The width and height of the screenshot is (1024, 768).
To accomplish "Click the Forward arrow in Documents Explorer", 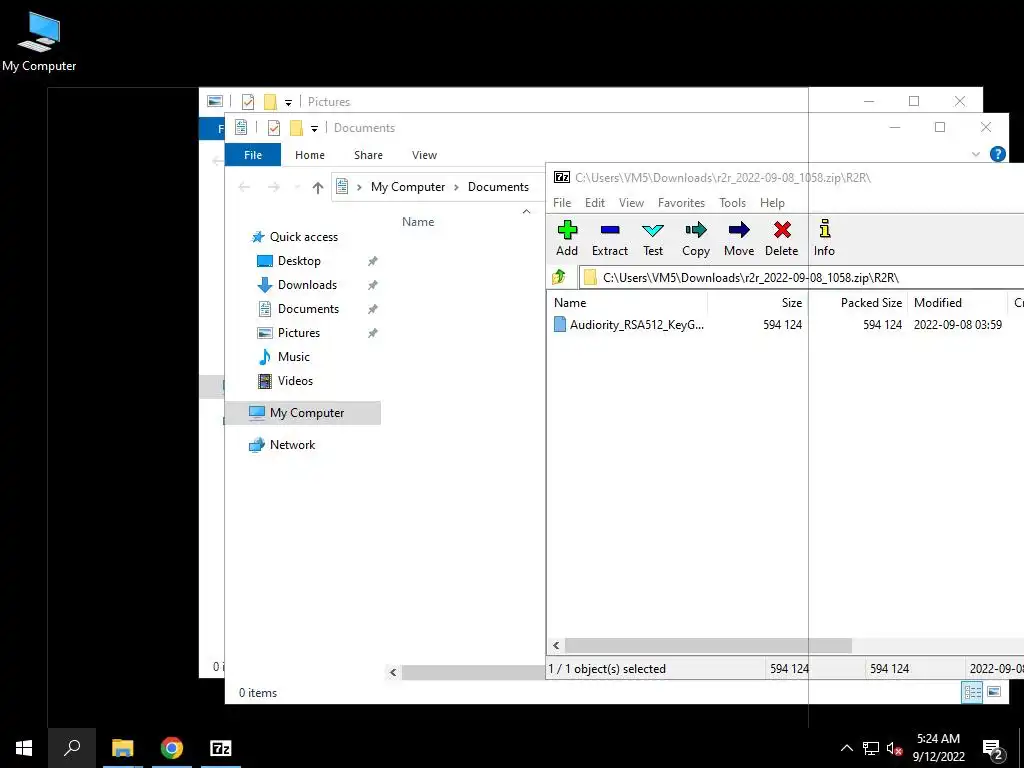I will (274, 187).
